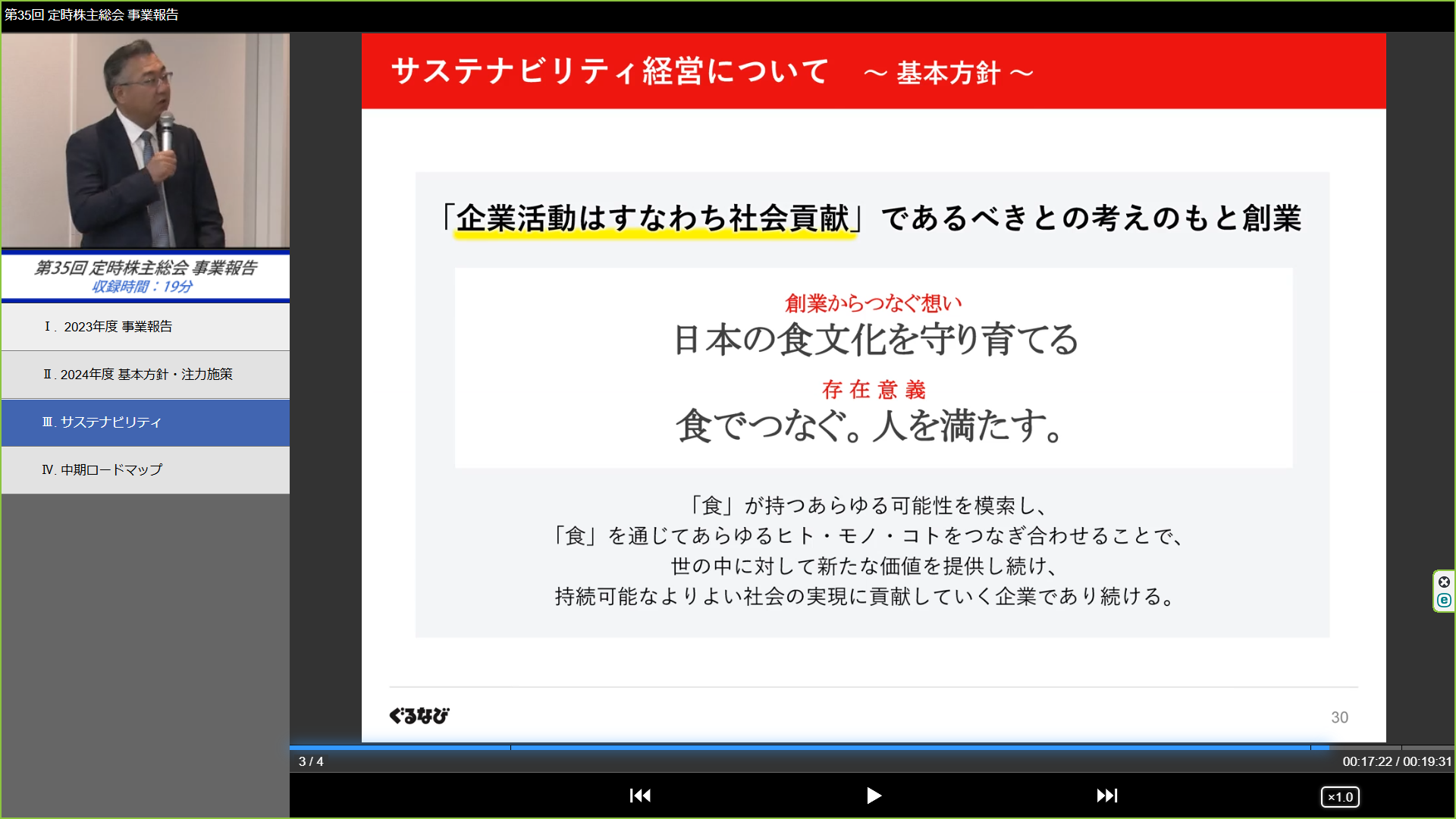This screenshot has height=819, width=1456.
Task: Click the slide page number 30
Action: 1339,717
